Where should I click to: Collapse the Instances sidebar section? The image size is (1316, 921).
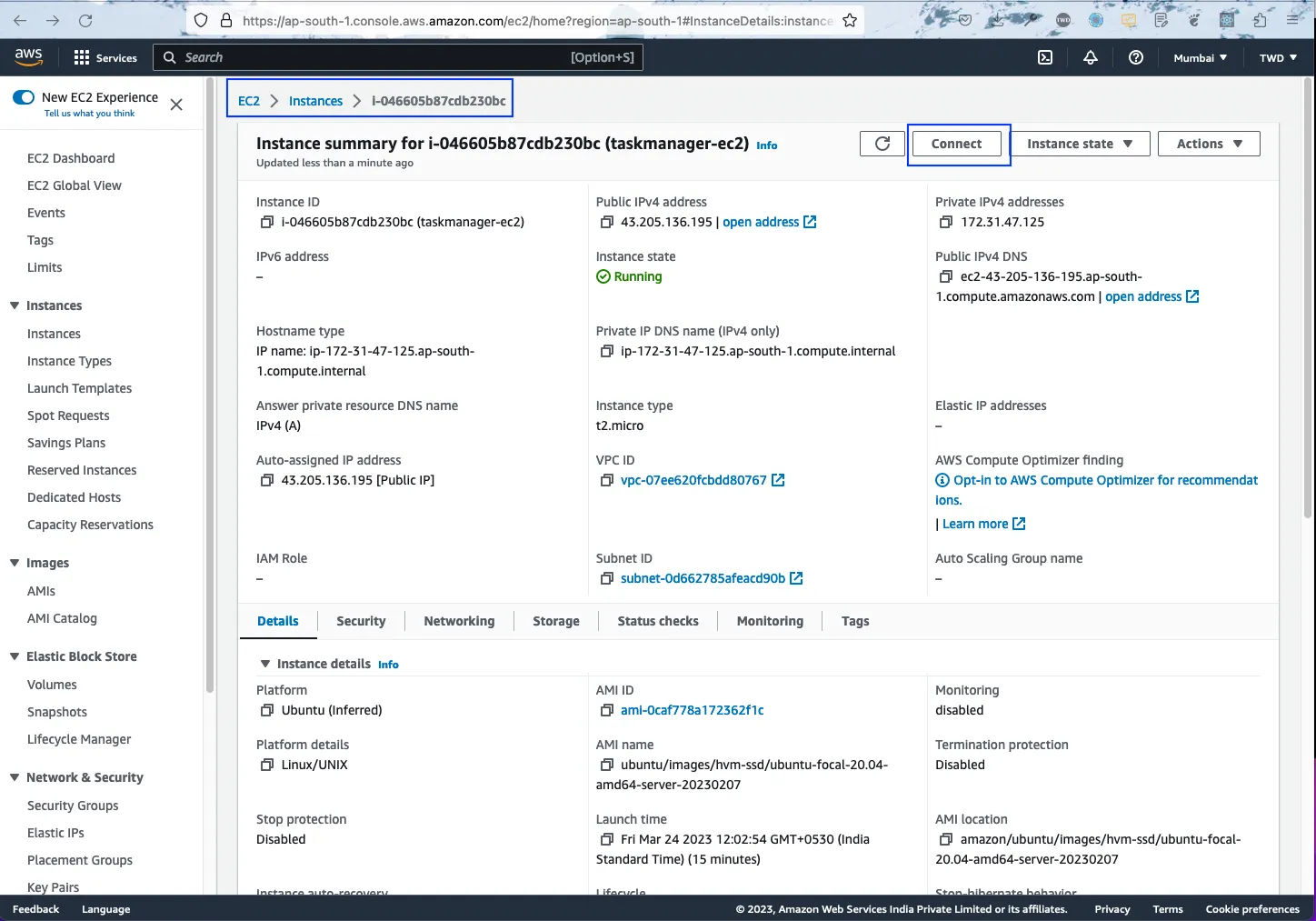[15, 305]
